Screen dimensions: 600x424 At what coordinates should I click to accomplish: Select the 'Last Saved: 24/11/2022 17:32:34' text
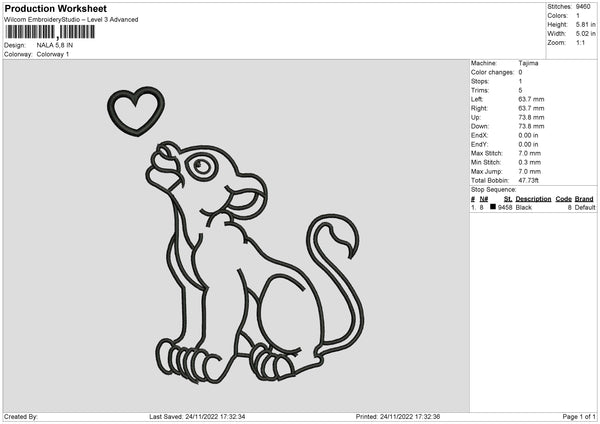click(197, 417)
